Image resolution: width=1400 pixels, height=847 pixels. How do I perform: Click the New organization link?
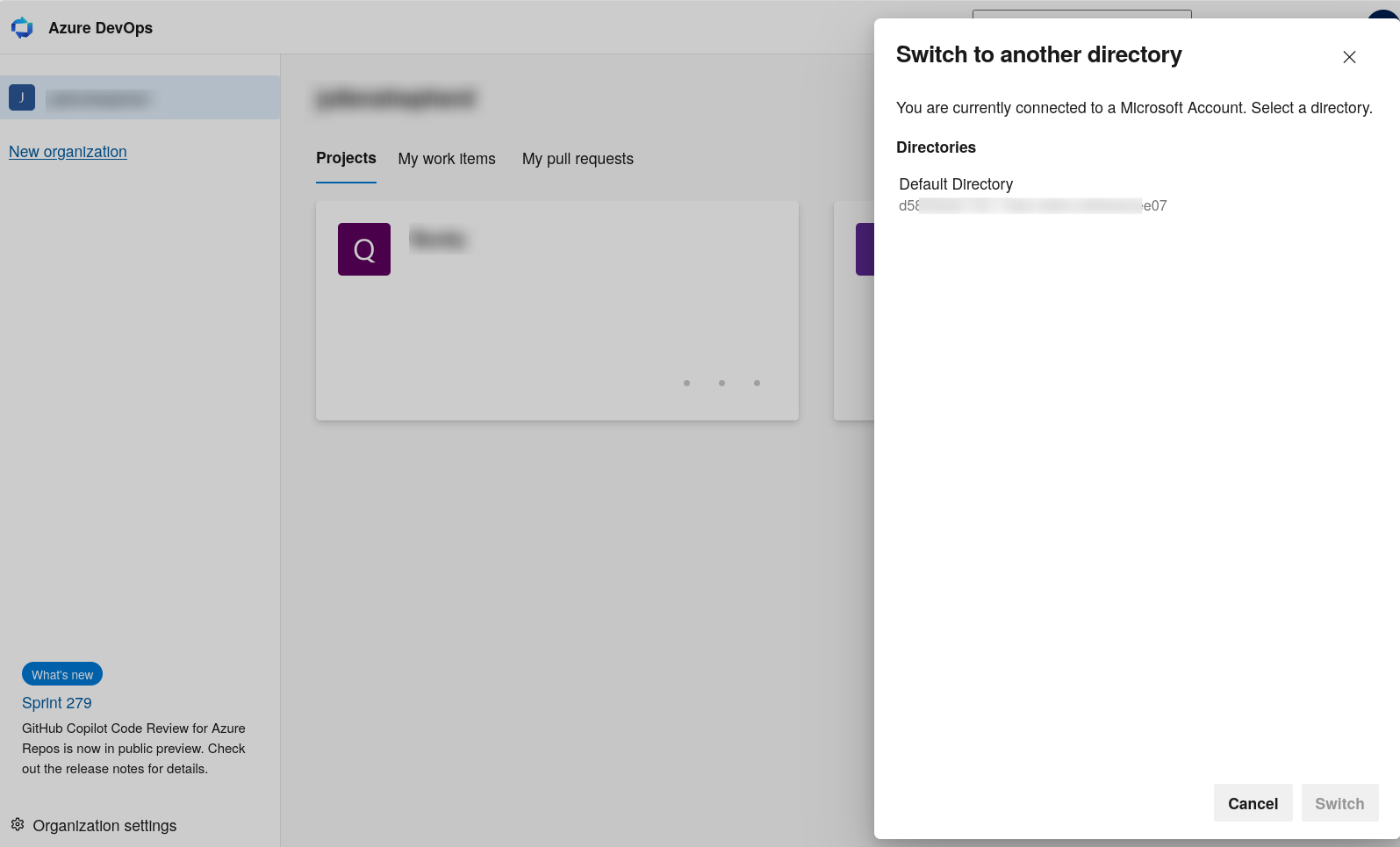coord(68,152)
